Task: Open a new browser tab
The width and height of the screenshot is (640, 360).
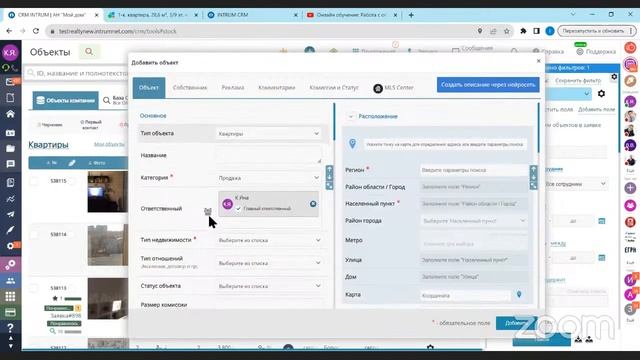Action: [x=411, y=15]
